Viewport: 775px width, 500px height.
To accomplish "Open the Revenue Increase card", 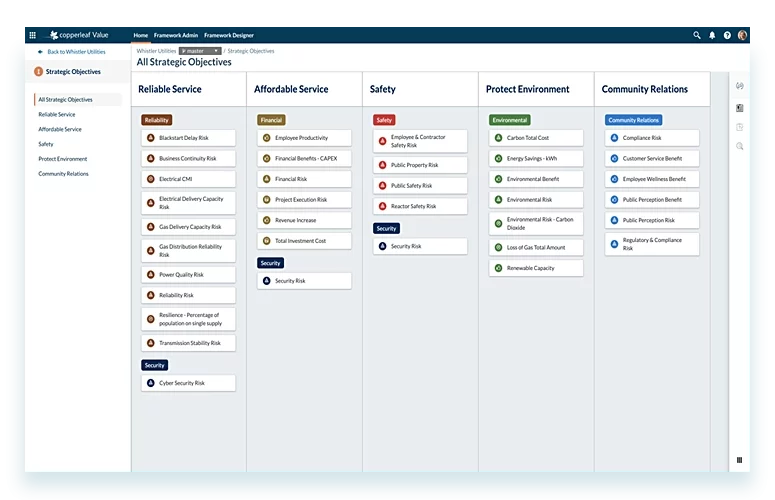I will pyautogui.click(x=304, y=220).
